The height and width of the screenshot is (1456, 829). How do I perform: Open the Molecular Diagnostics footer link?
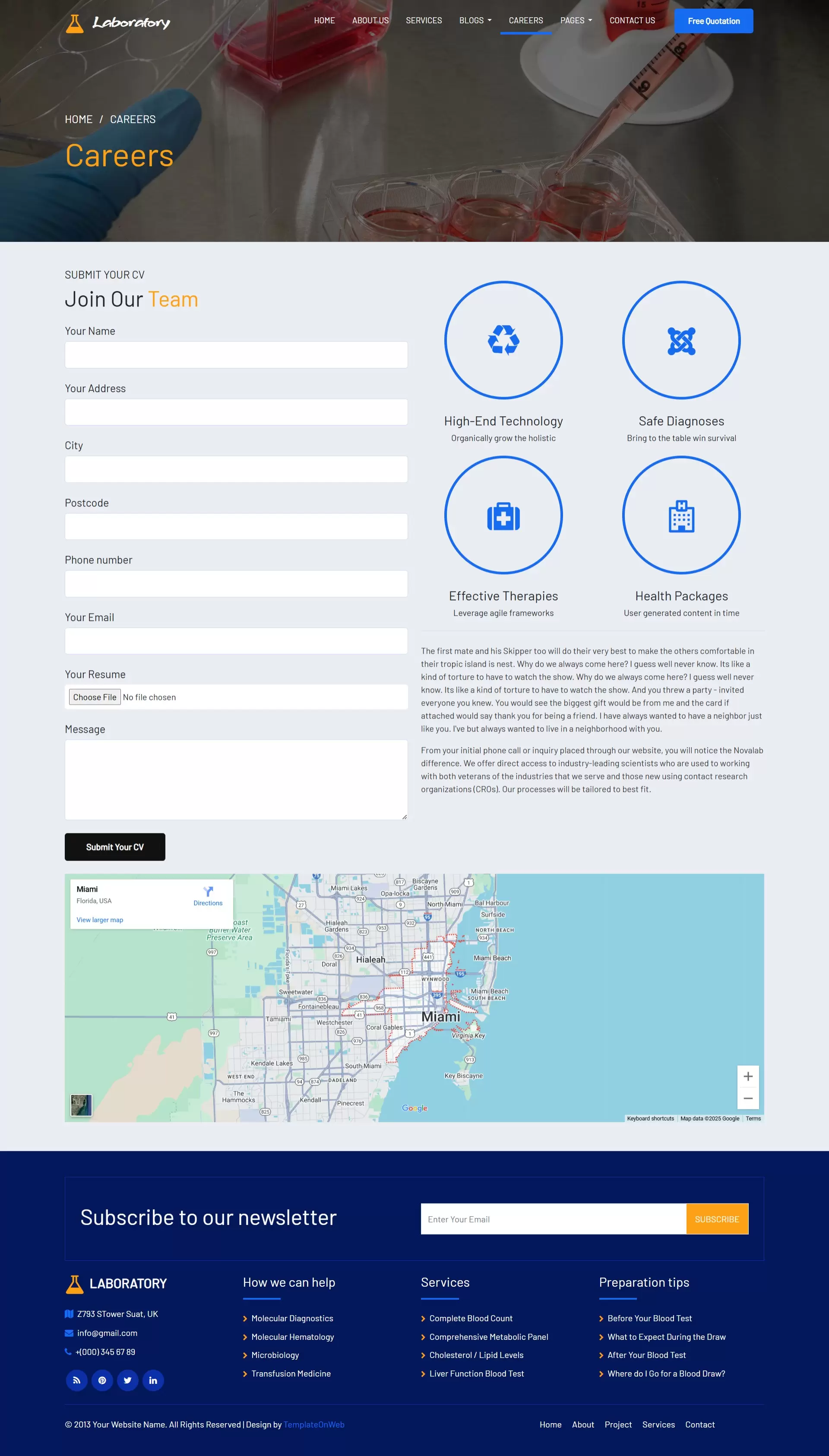(x=292, y=1318)
